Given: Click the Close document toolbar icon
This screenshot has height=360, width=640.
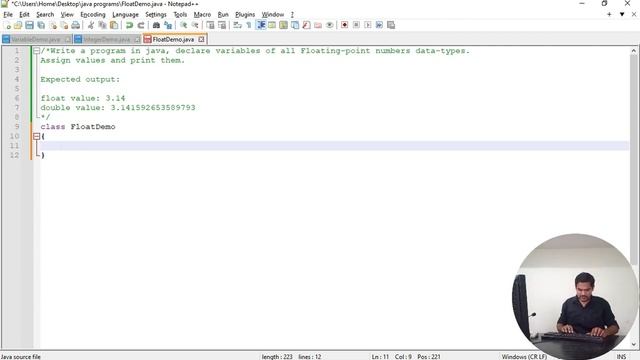Looking at the screenshot, I should (53, 25).
